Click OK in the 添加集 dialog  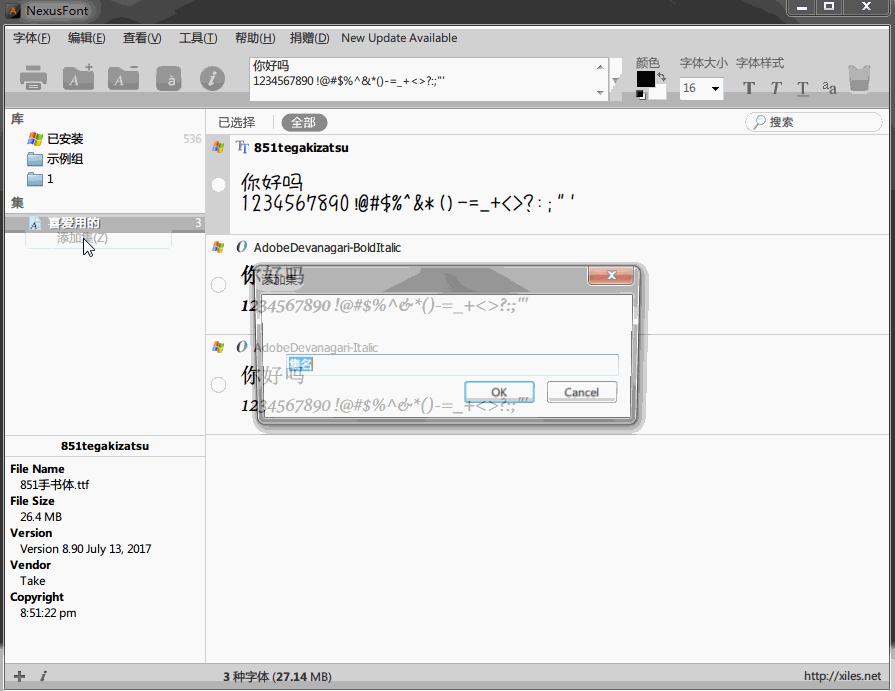(x=499, y=392)
